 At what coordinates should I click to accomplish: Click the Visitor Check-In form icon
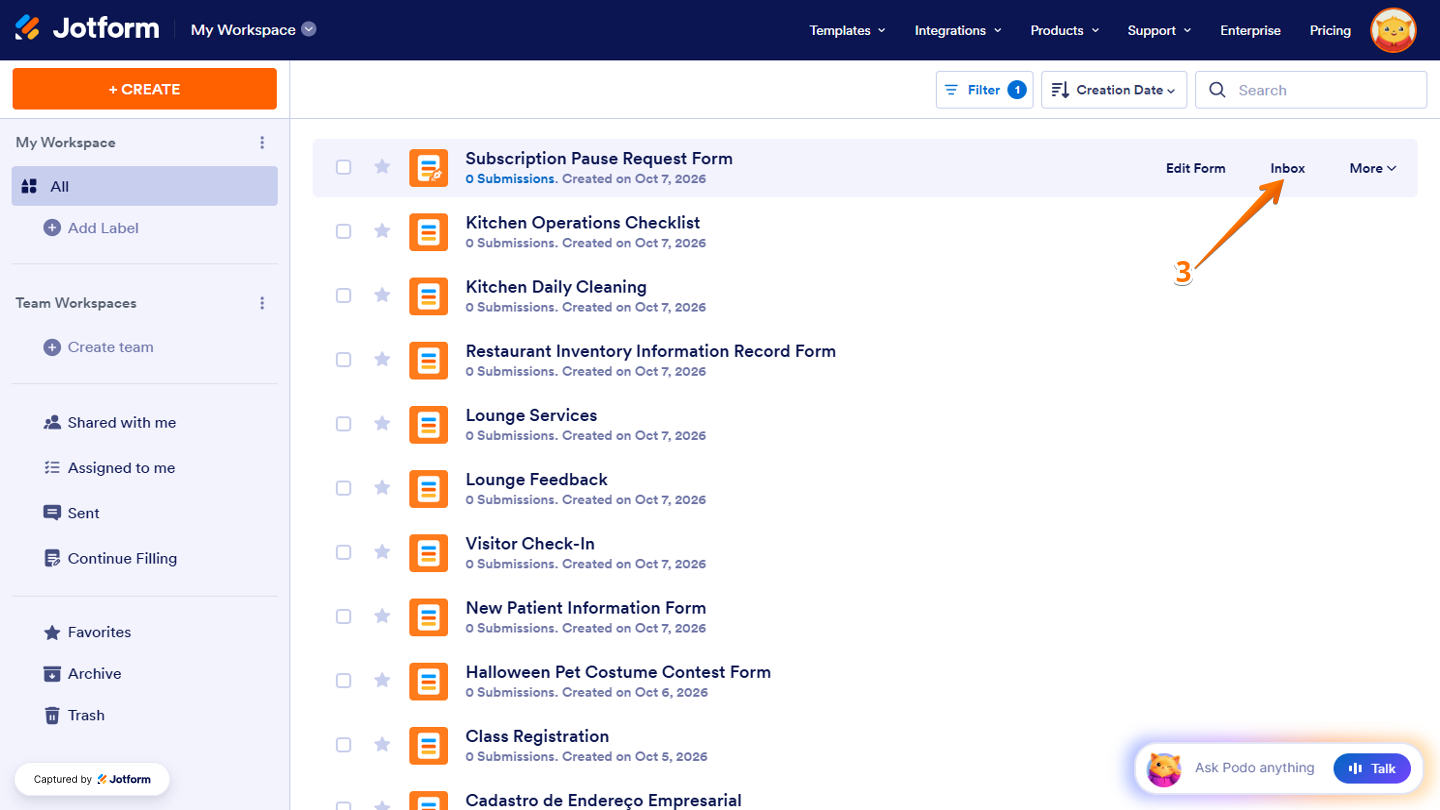(429, 553)
